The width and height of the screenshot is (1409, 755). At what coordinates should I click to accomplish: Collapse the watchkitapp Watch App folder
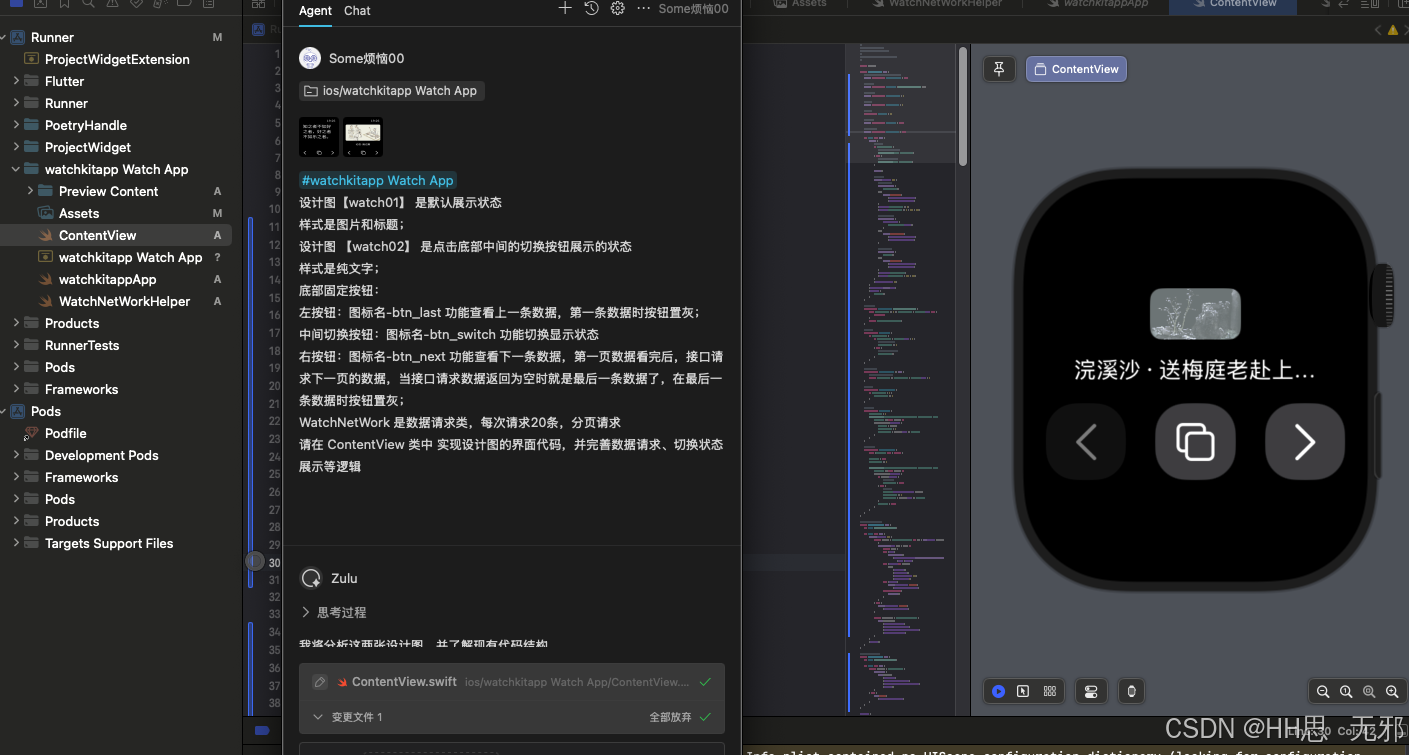[16, 169]
